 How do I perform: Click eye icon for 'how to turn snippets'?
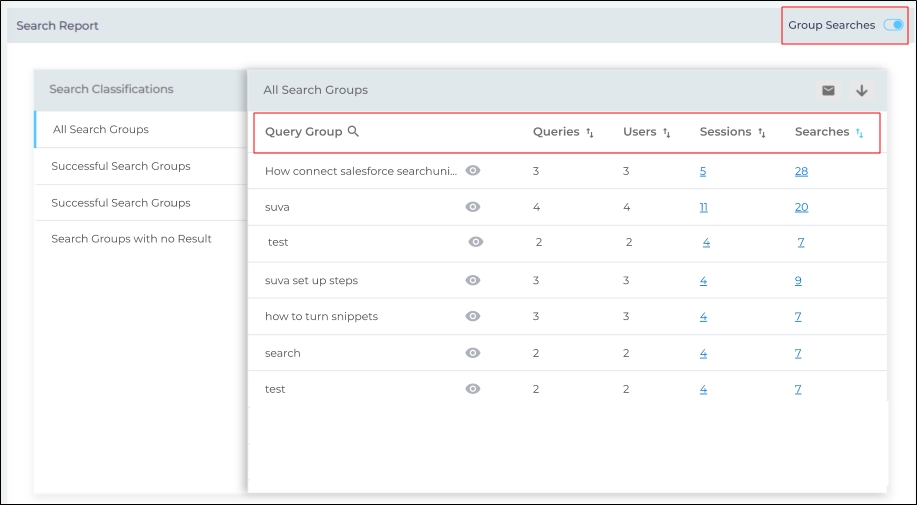click(473, 316)
